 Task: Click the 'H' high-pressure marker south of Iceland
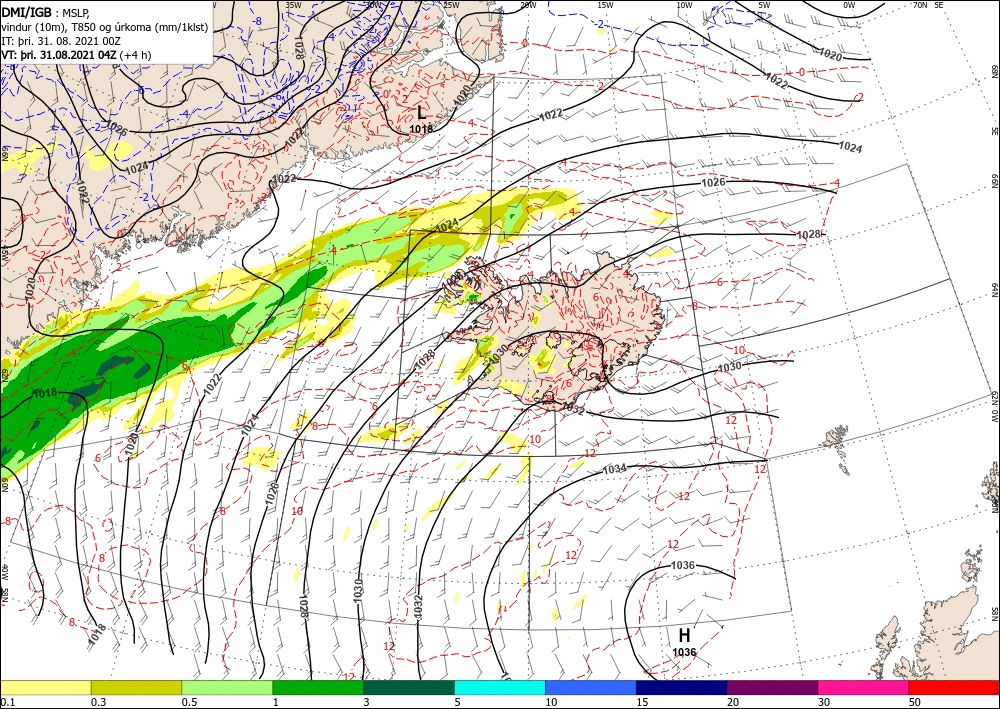pyautogui.click(x=684, y=636)
